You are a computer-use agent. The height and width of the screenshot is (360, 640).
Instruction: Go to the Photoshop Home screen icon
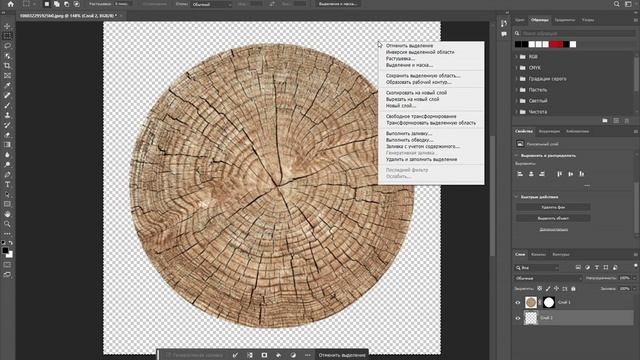(11, 4)
